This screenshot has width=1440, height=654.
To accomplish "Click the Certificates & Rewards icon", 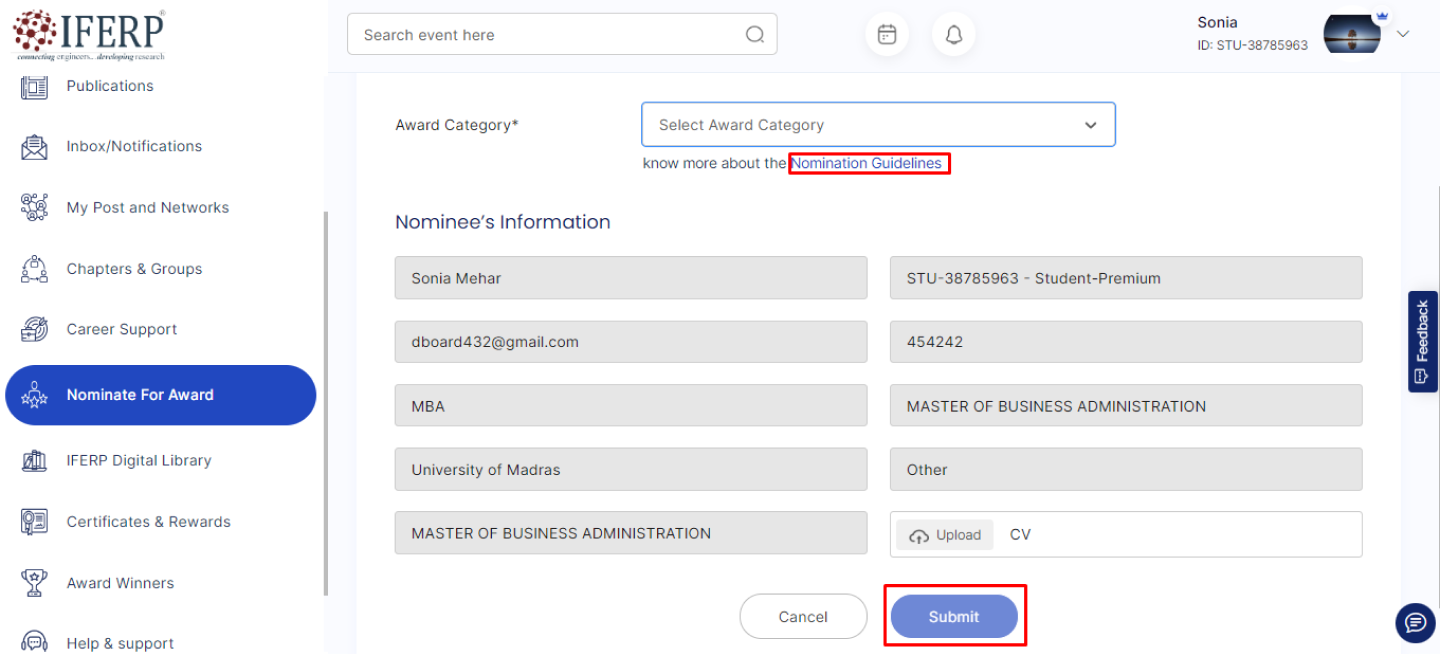I will [34, 522].
